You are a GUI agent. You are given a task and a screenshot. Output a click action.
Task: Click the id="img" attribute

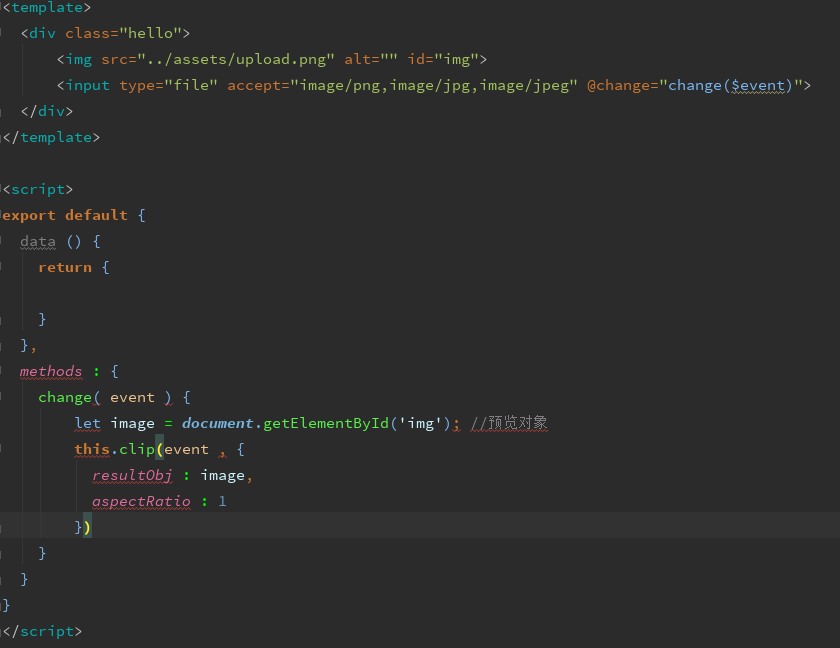442,59
